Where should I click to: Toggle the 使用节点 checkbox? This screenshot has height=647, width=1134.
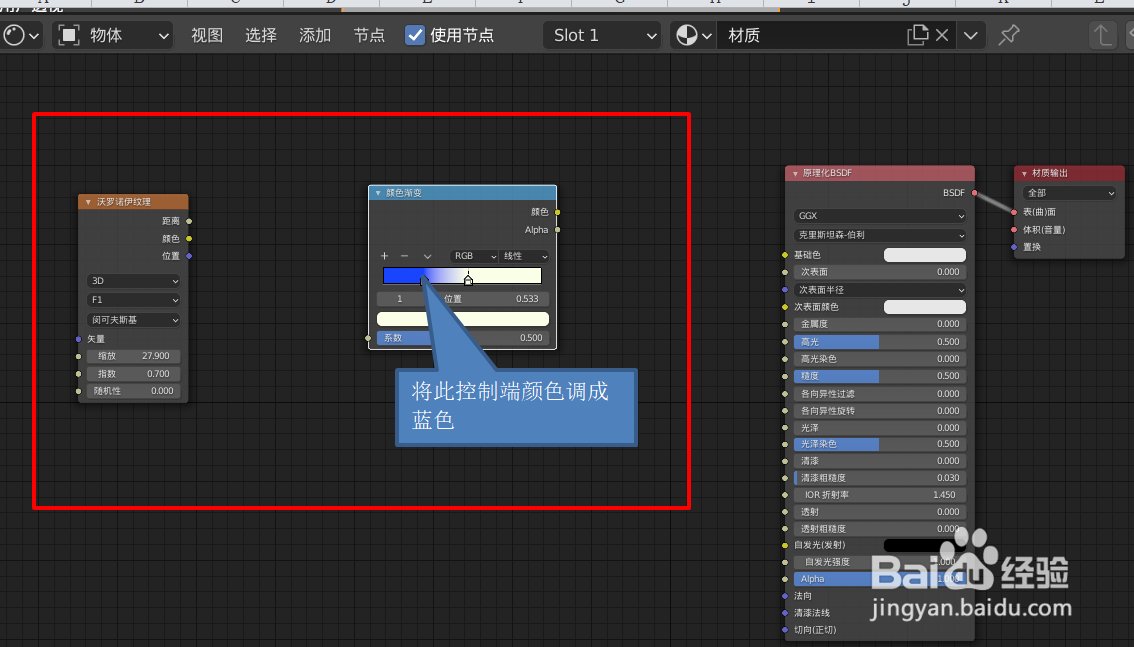(415, 34)
